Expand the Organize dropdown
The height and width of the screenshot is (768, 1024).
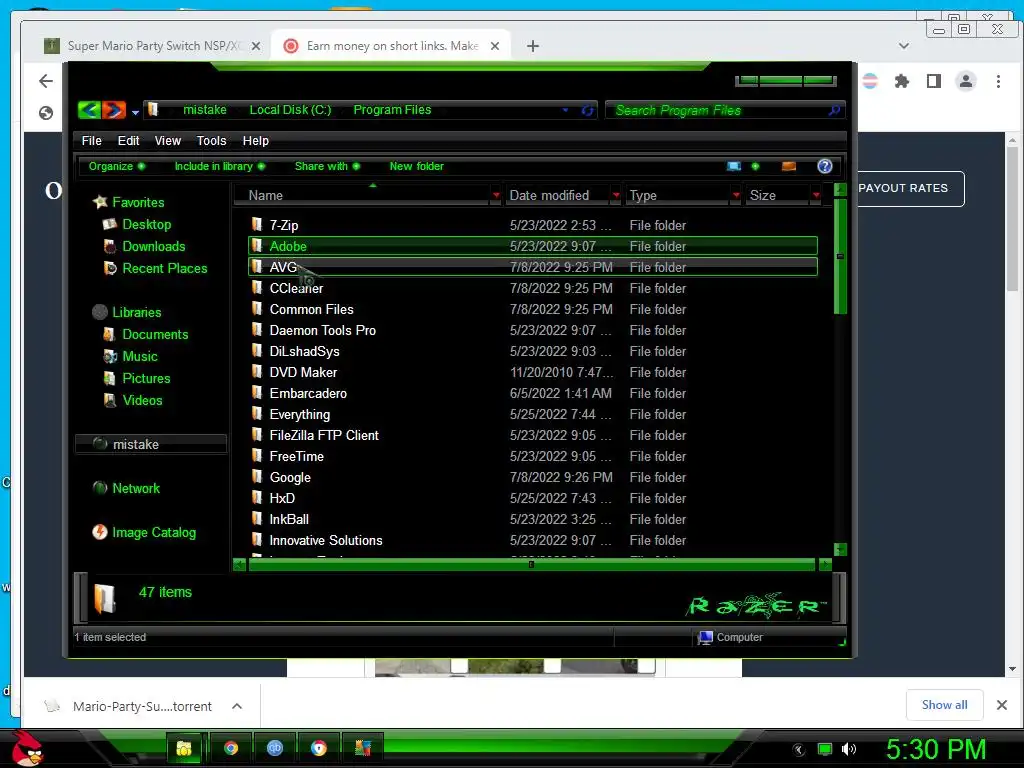click(x=116, y=166)
